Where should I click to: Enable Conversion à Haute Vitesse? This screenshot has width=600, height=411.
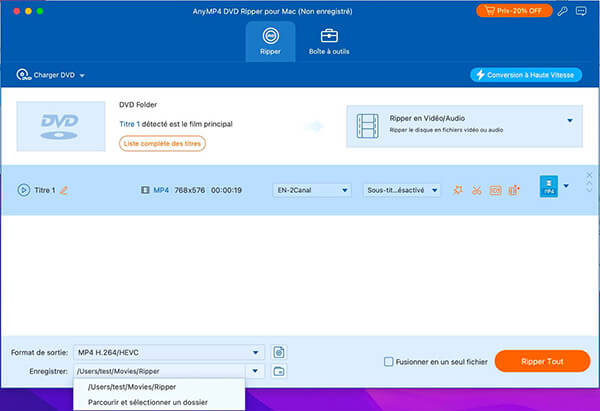tap(526, 75)
